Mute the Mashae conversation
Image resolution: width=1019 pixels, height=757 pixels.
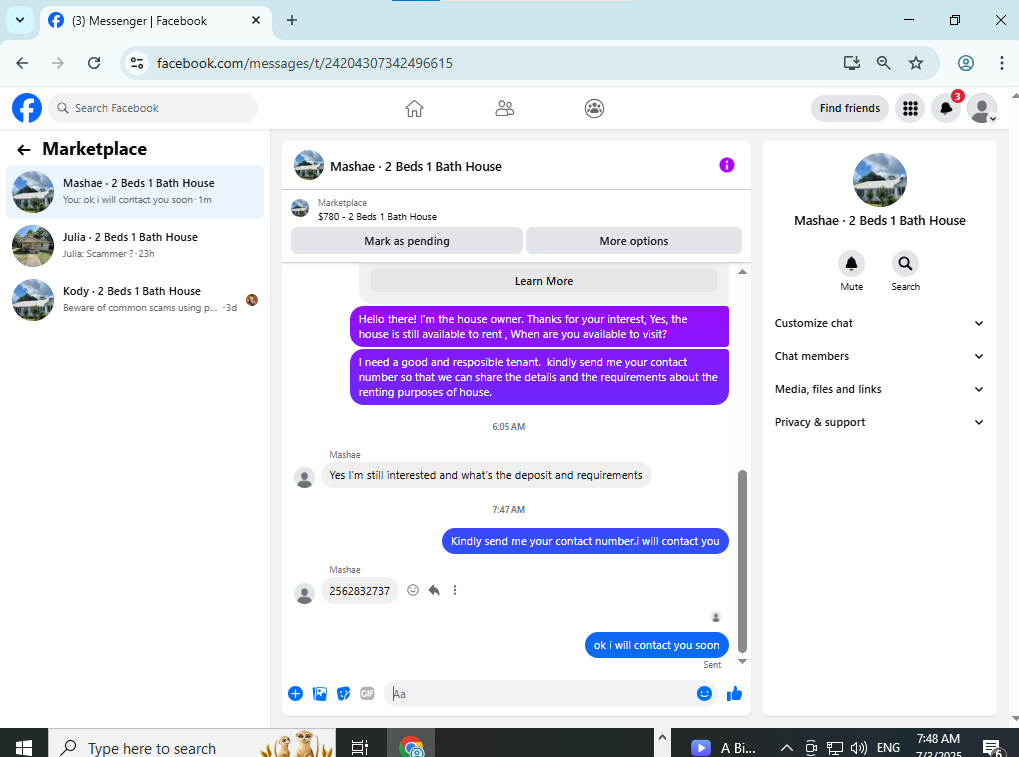(851, 264)
